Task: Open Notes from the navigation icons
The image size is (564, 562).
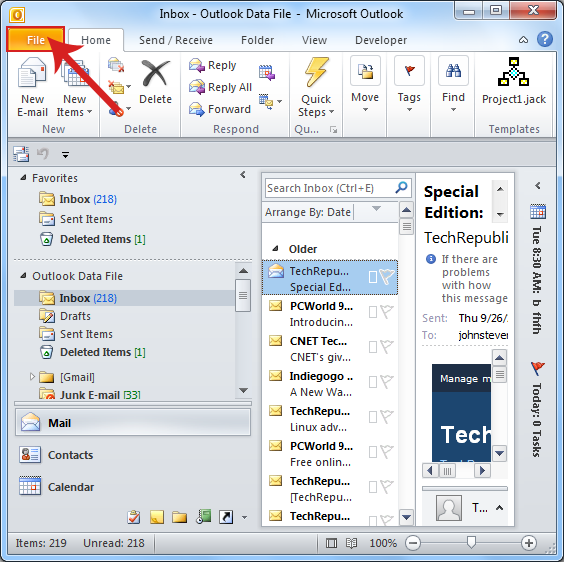Action: (157, 517)
